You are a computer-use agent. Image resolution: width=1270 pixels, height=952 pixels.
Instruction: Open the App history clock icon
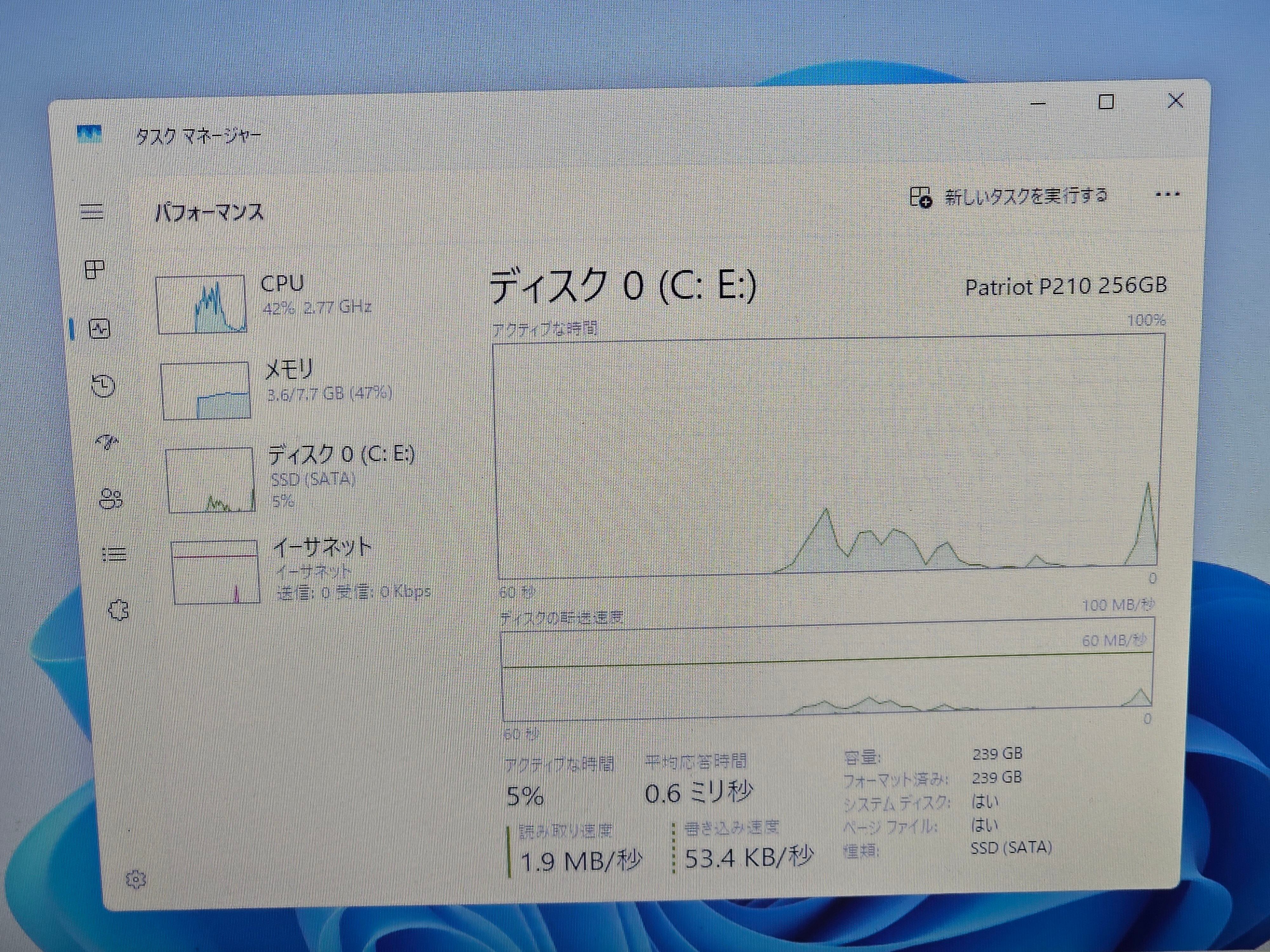click(103, 386)
